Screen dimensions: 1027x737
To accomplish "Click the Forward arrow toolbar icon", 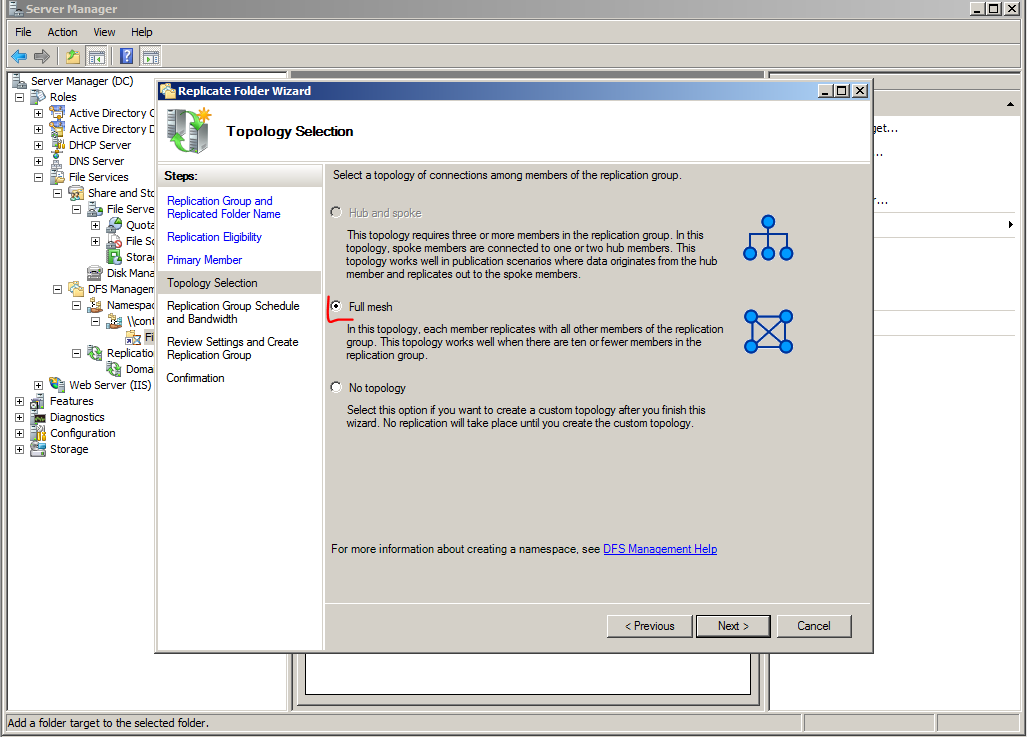I will coord(42,56).
